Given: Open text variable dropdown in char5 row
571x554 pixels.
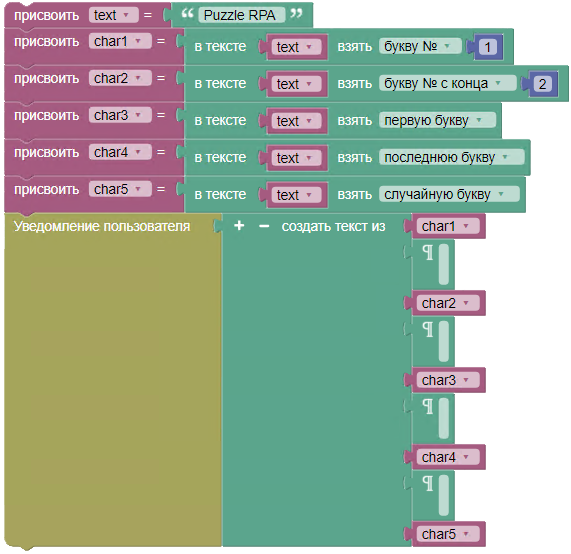Looking at the screenshot, I should click(x=296, y=195).
